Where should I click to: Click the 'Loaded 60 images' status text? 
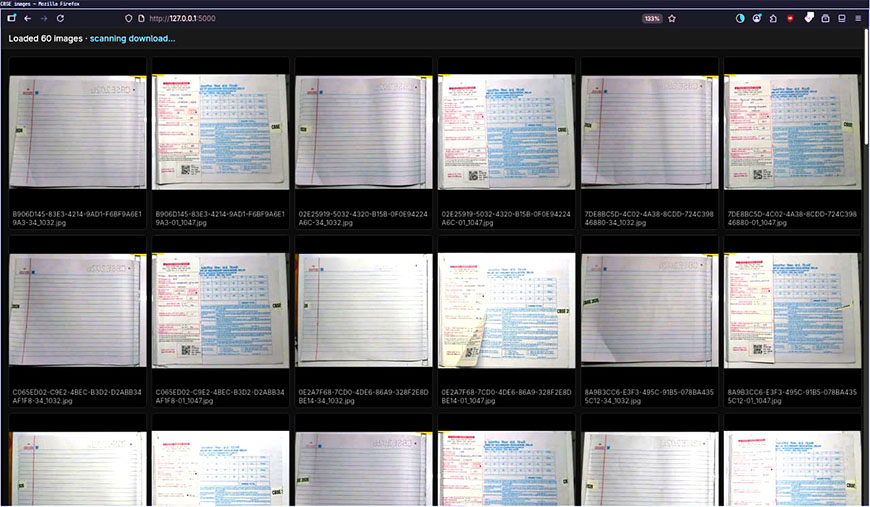45,39
